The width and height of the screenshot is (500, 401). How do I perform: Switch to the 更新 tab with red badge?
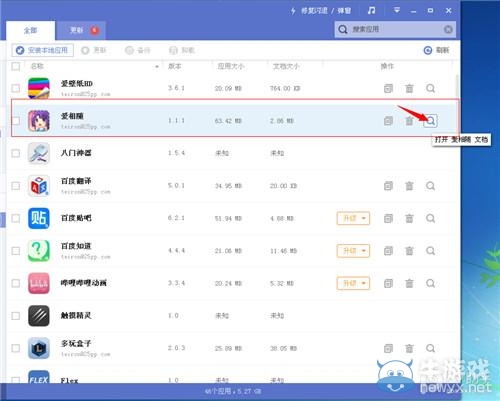(x=81, y=31)
